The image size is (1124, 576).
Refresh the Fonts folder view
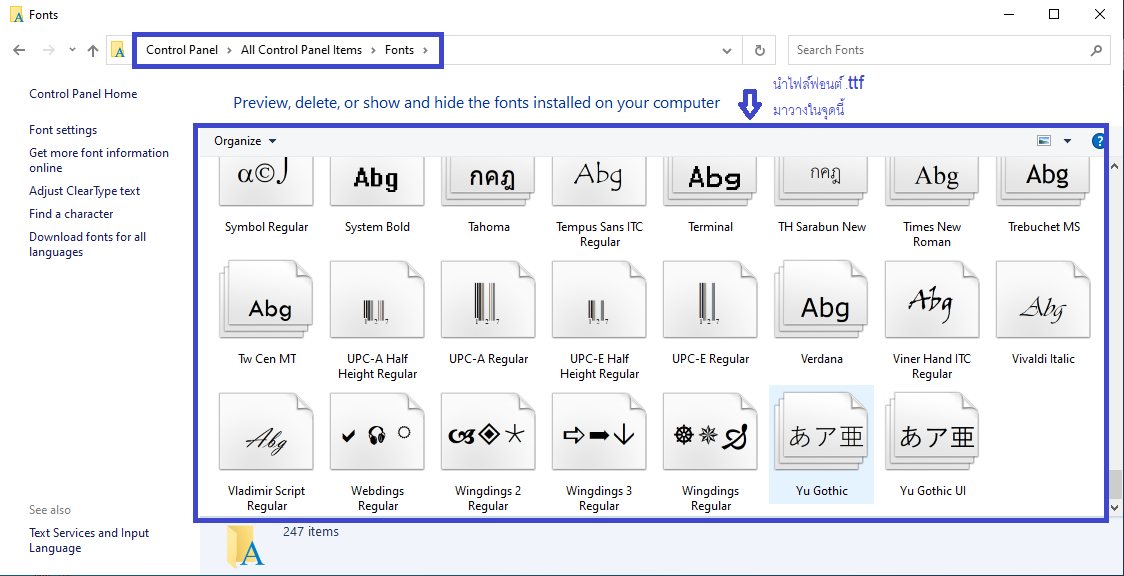(x=760, y=50)
